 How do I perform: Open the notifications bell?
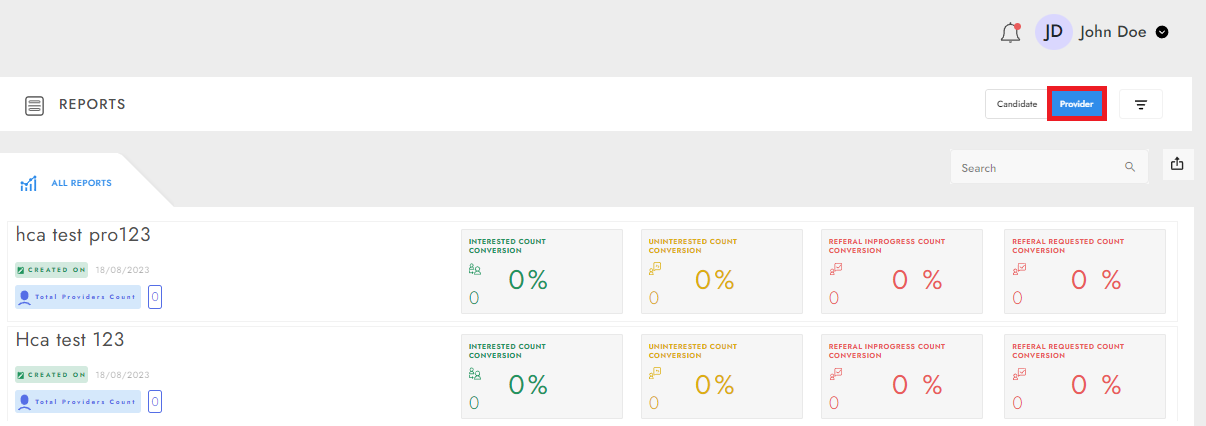click(x=1010, y=32)
